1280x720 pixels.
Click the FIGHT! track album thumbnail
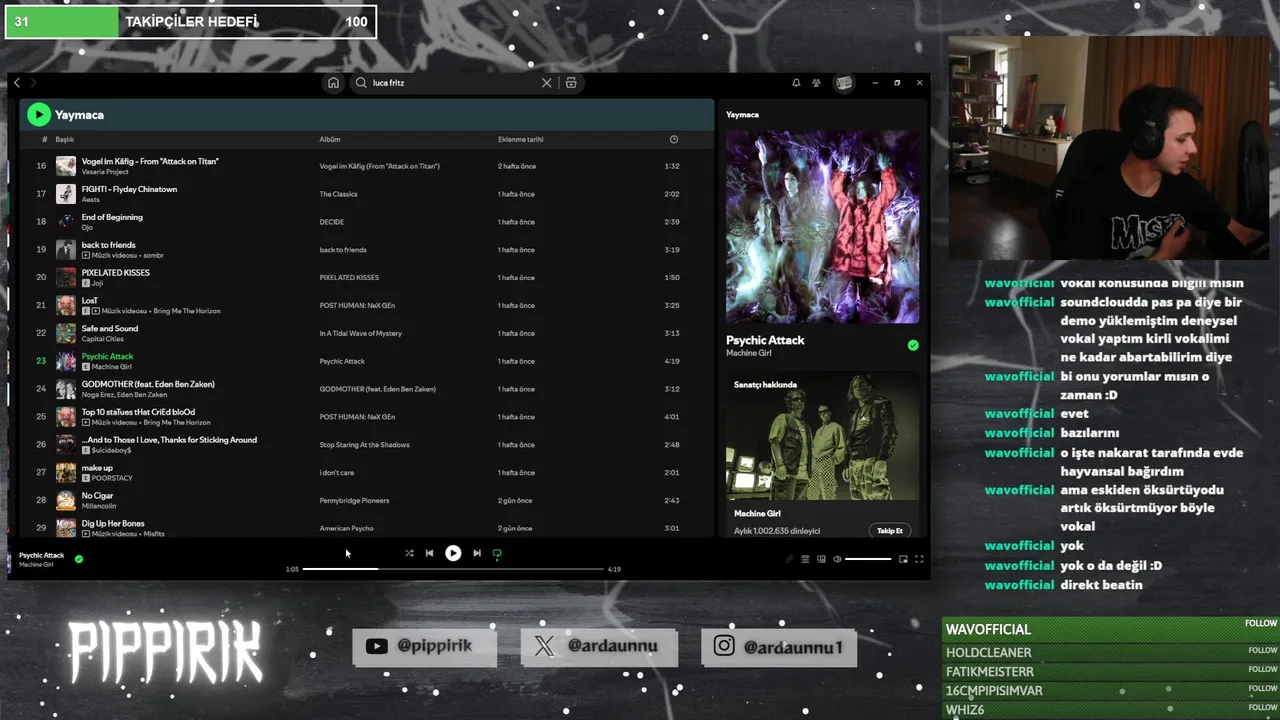coord(66,194)
